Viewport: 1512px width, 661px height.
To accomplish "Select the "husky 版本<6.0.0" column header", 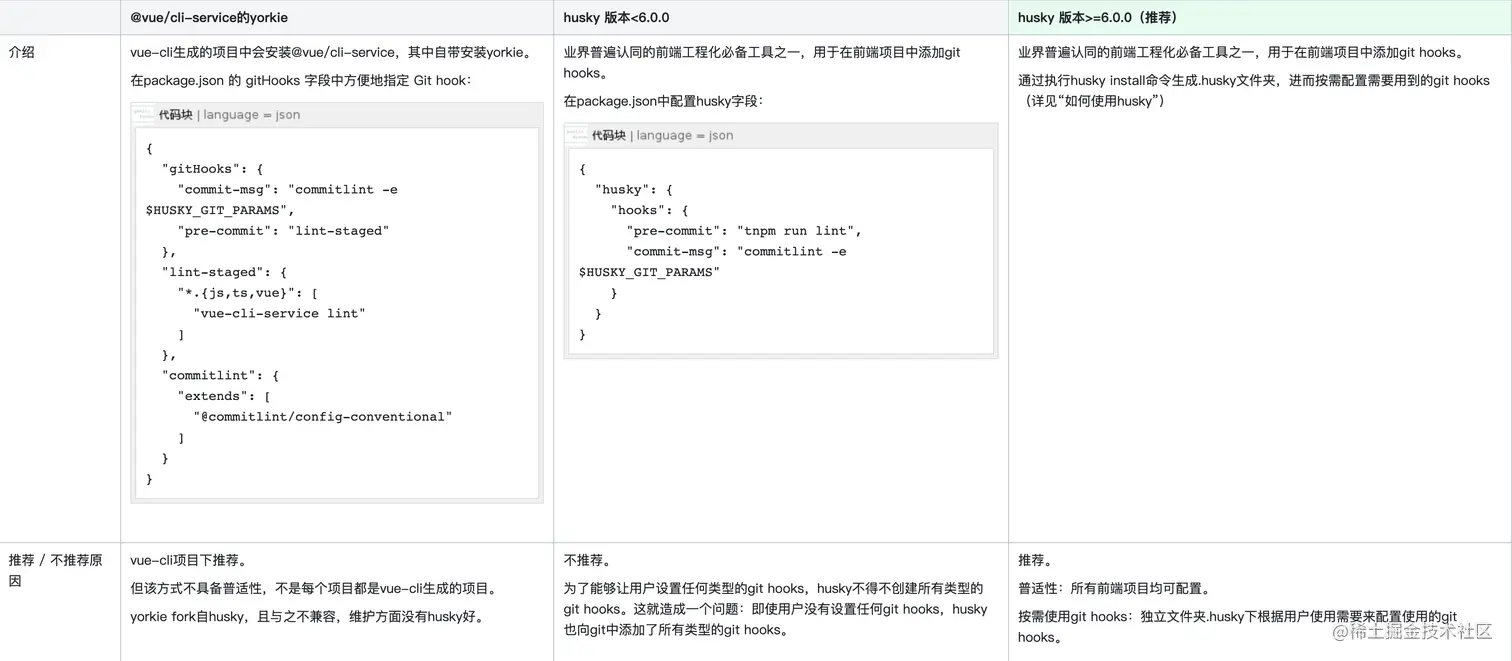I will point(616,17).
